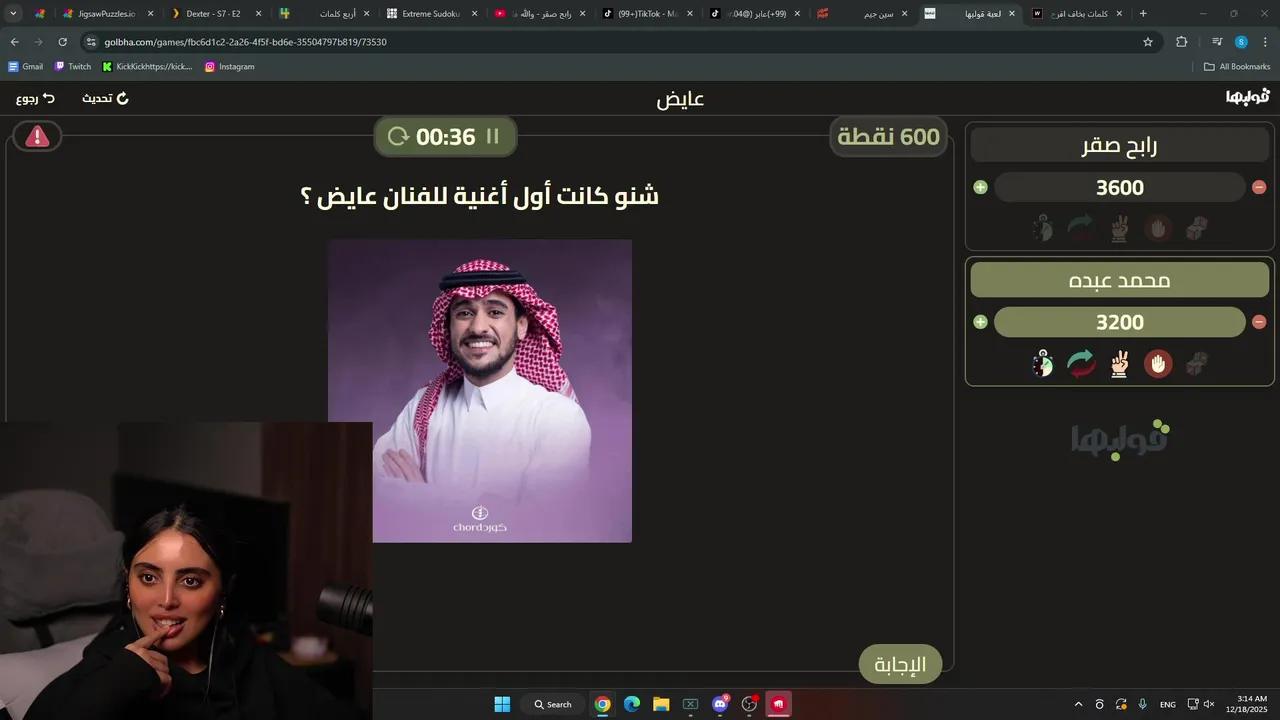Click the 3600 score field

coord(1120,187)
